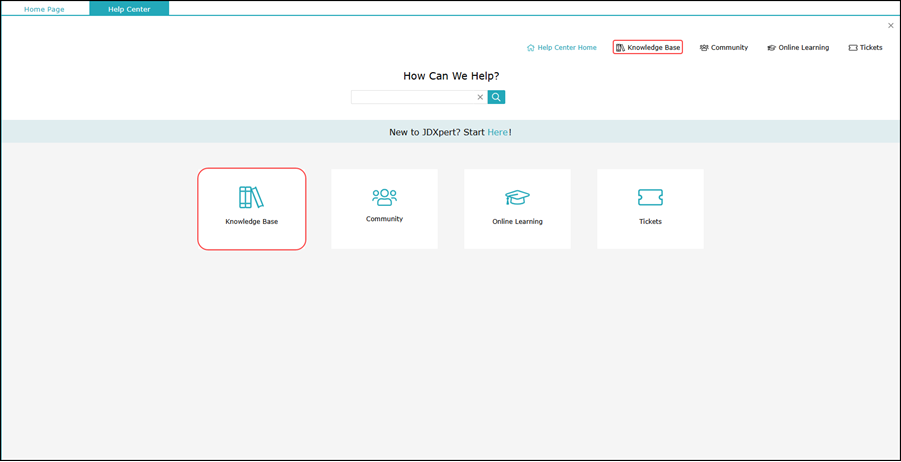The image size is (901, 462).
Task: Open the Tickets text link in the top navigation
Action: coord(871,48)
